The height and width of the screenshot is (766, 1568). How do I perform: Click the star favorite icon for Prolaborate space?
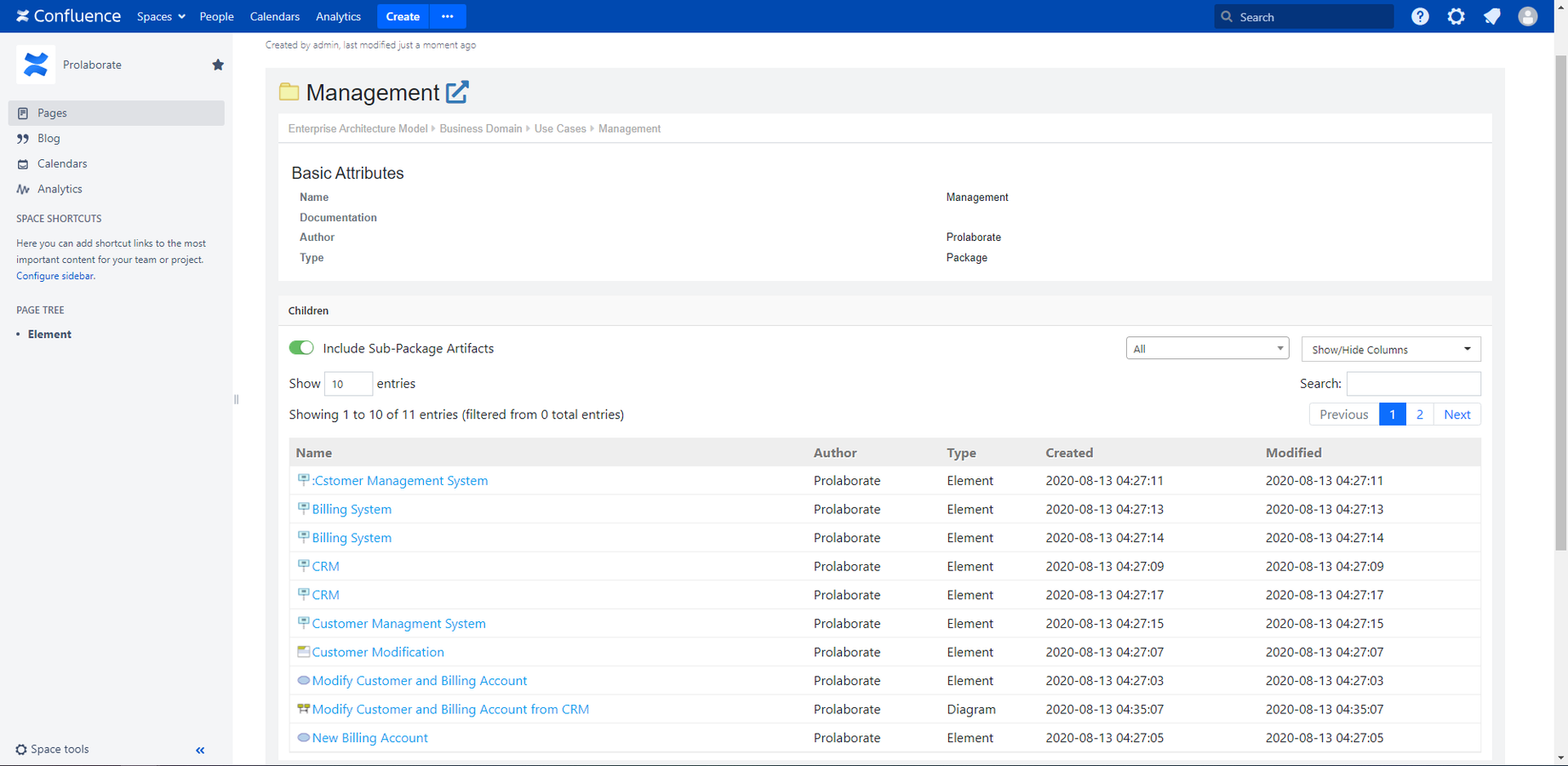click(218, 65)
